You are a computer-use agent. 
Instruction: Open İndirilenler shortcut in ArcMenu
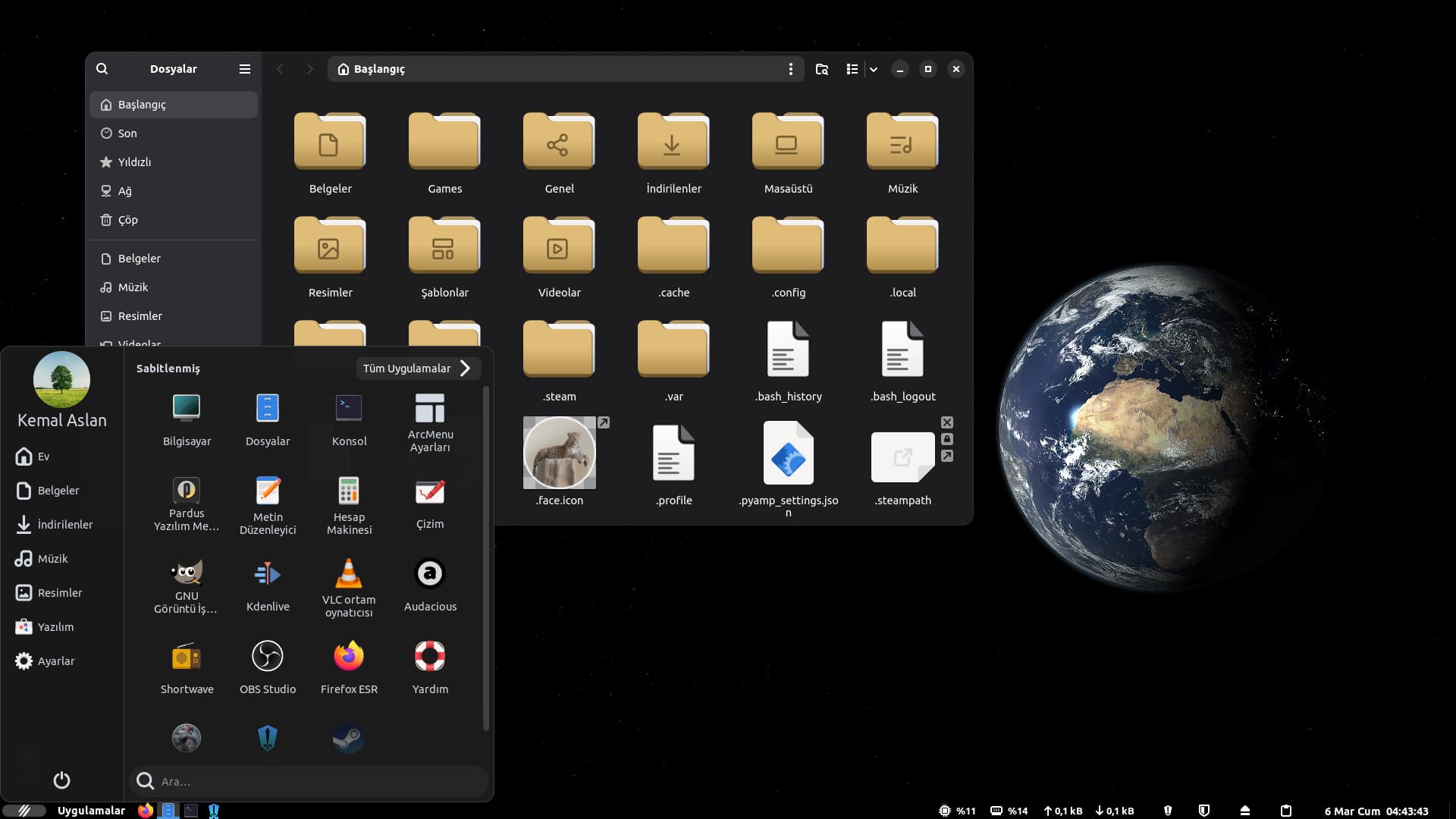pyautogui.click(x=64, y=525)
